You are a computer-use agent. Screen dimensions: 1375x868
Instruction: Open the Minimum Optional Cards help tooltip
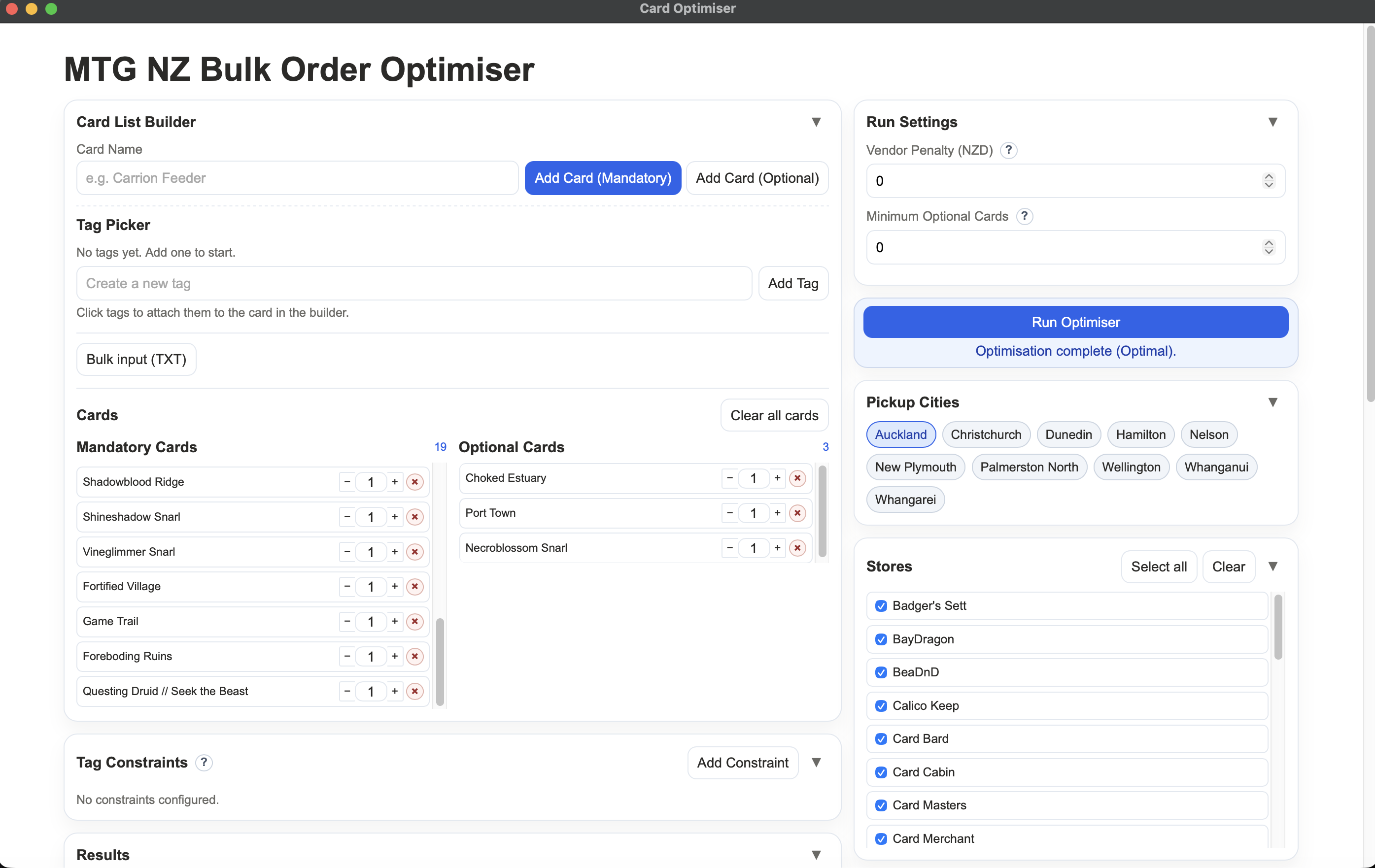(x=1025, y=216)
